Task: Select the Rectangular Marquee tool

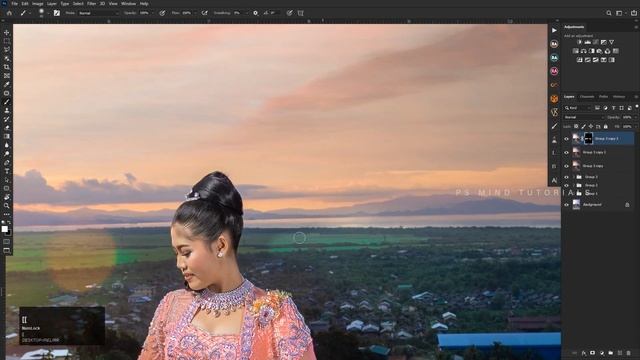Action: tap(7, 41)
